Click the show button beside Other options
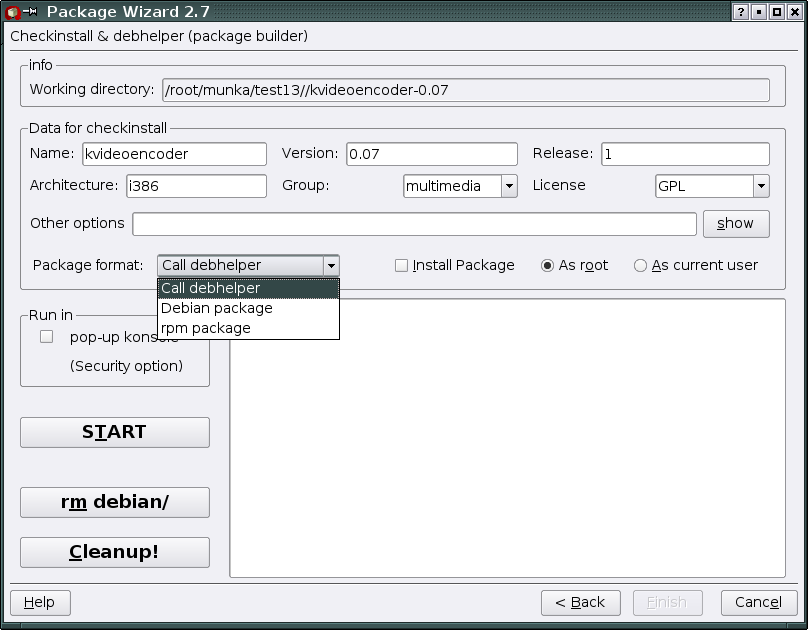 point(736,224)
